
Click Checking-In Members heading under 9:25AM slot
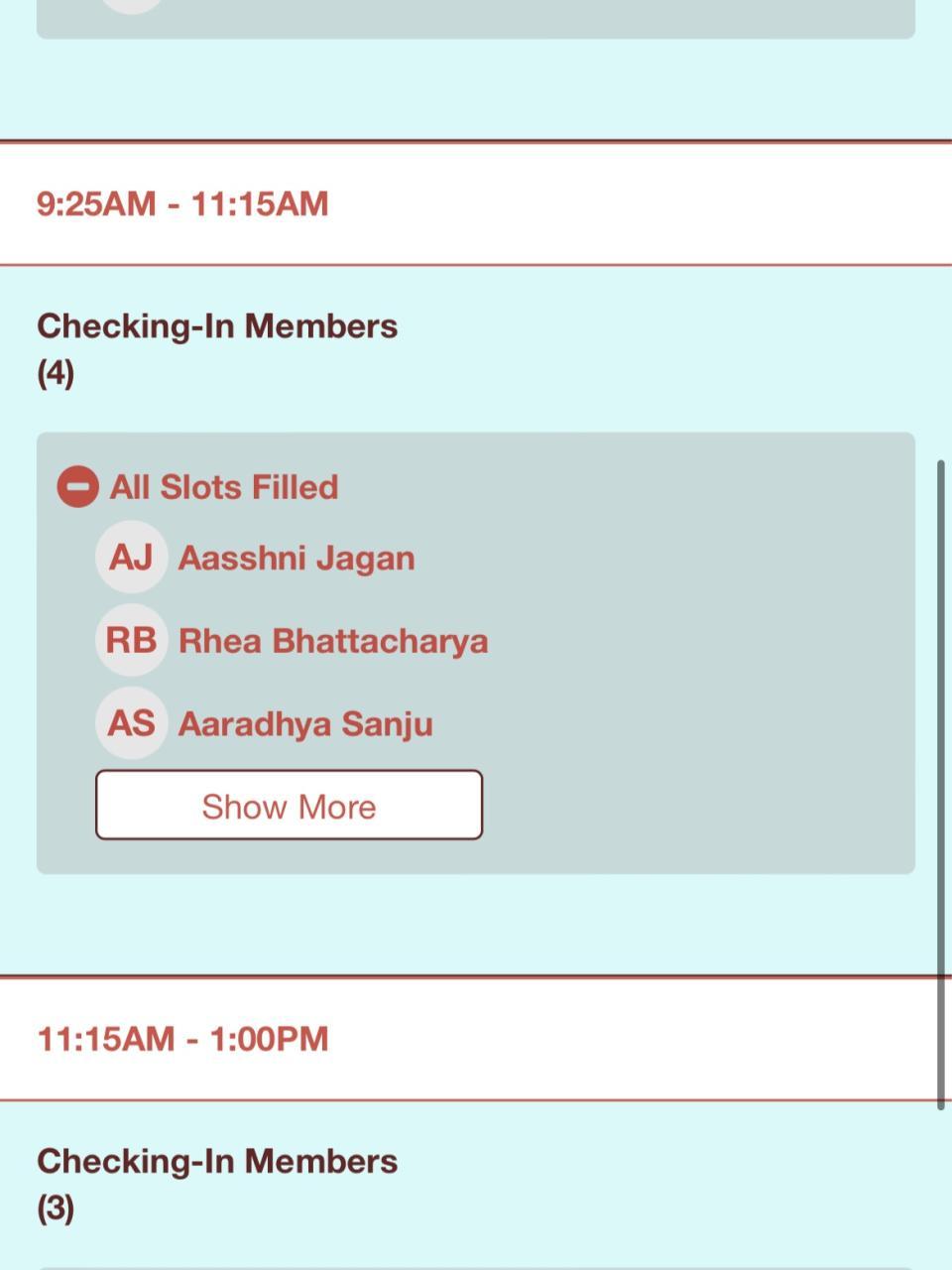click(x=217, y=326)
